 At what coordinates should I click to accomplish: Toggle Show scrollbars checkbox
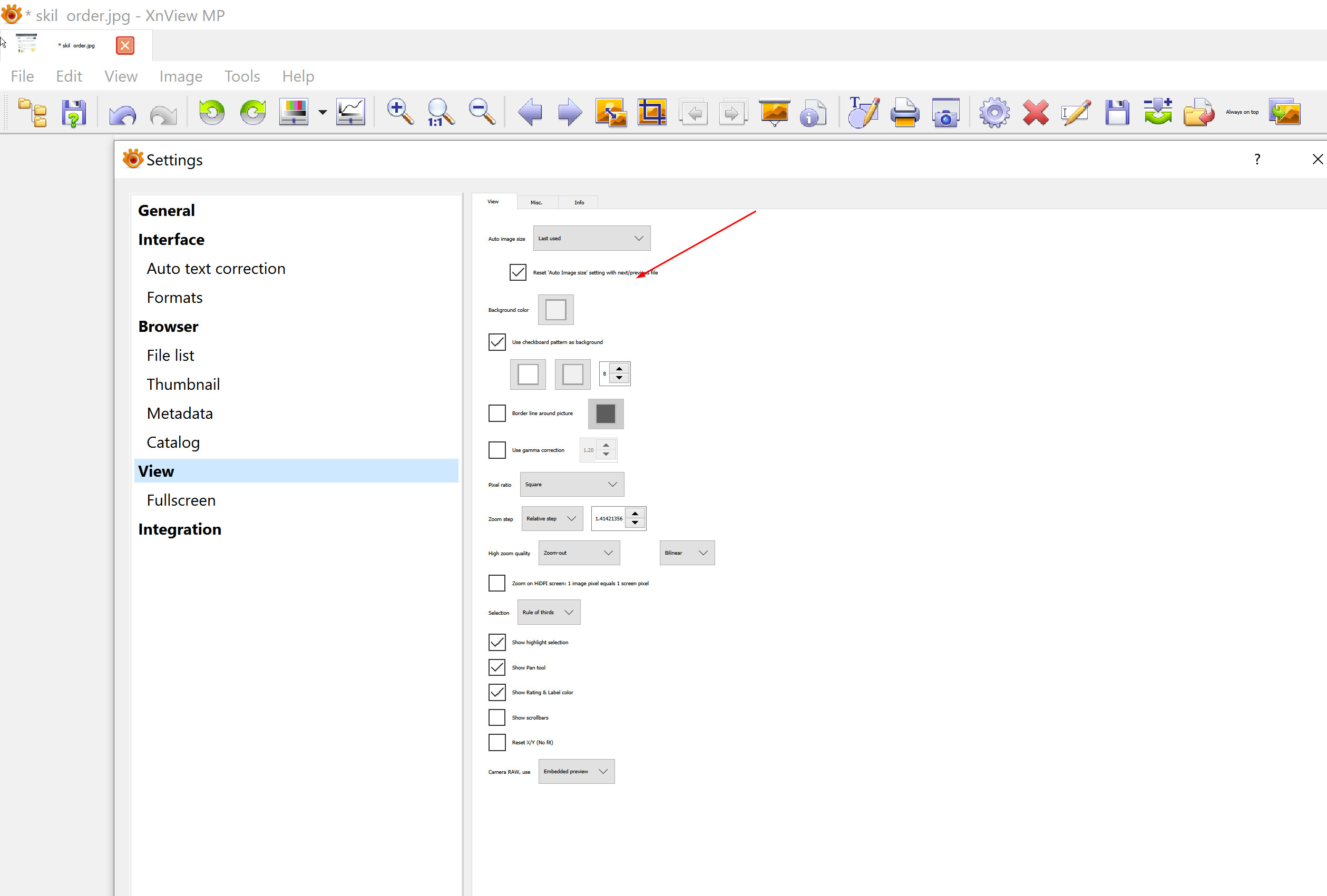pos(497,717)
